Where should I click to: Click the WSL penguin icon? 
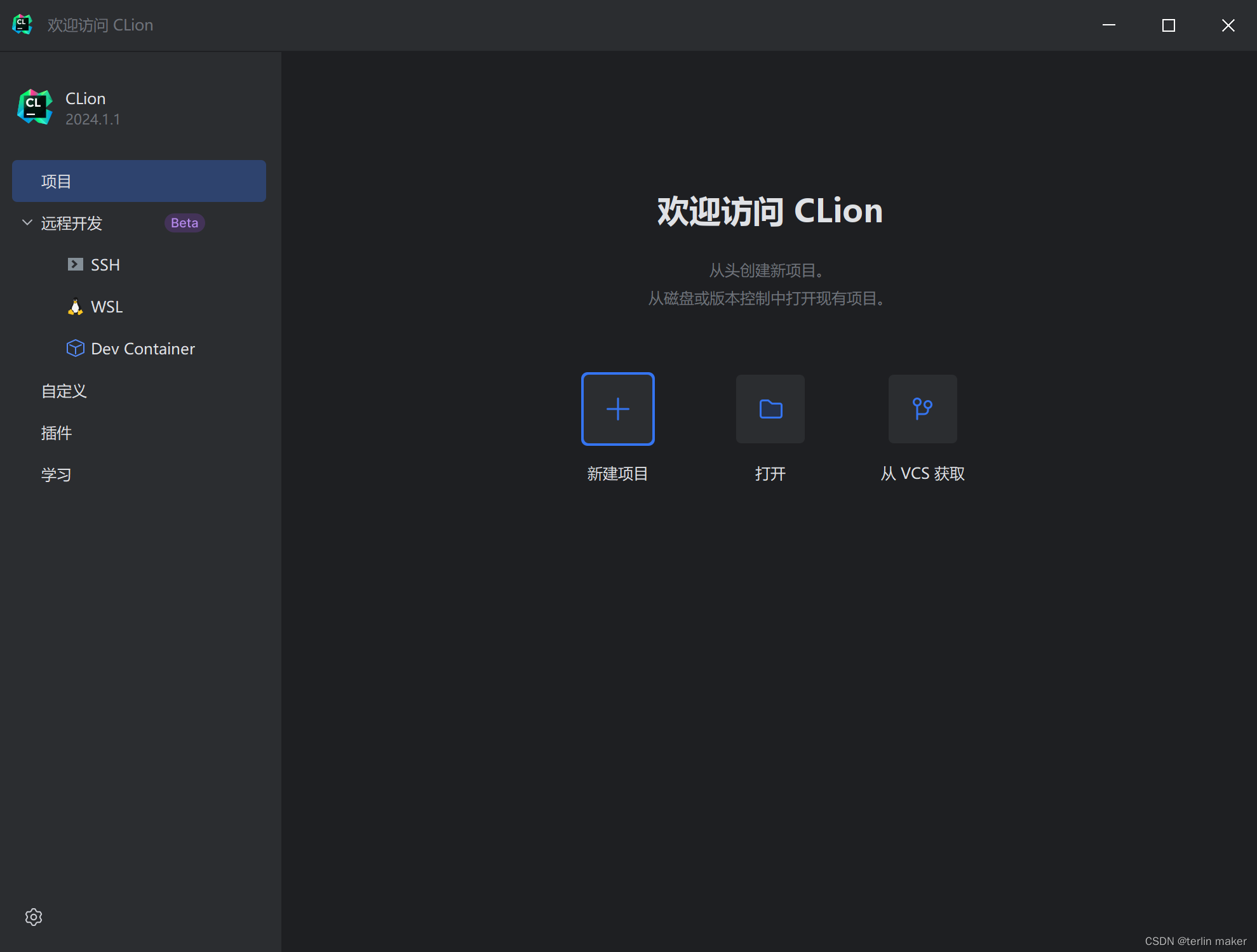[x=76, y=307]
